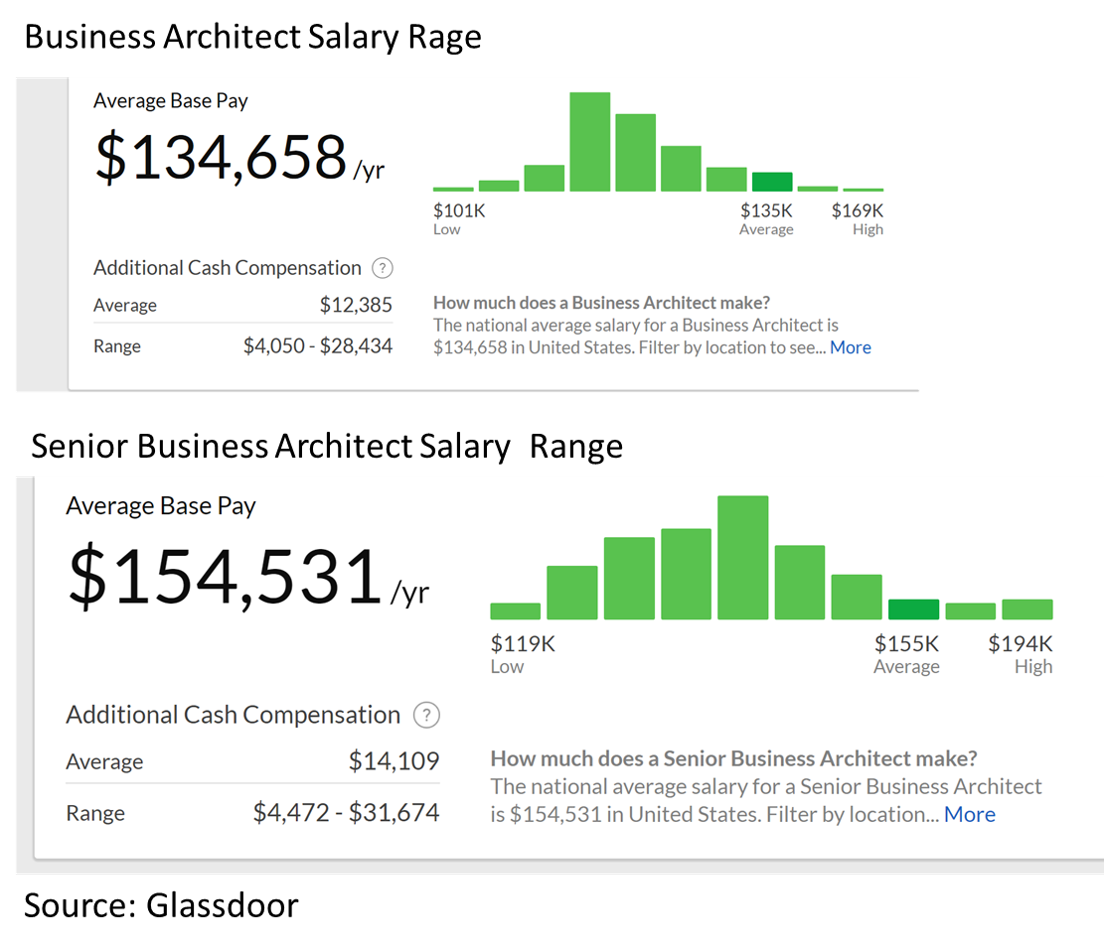Open More in the Senior Business Architect description
Screen dimensions: 1104x950
[969, 814]
